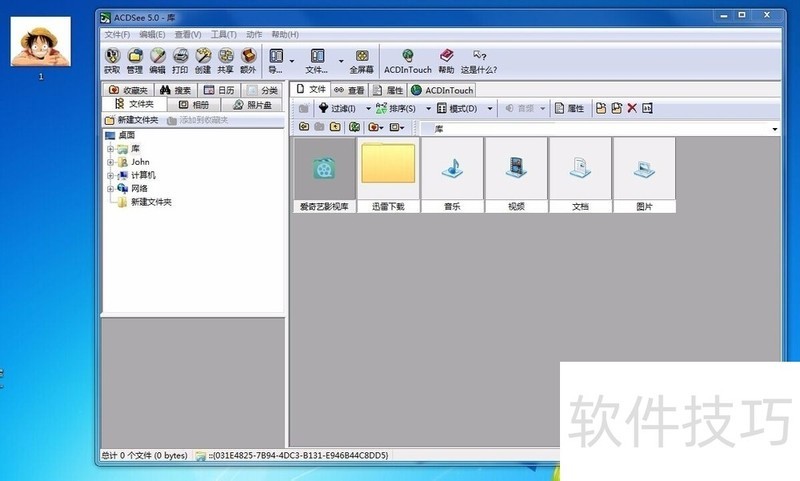
Task: Switch to the 分类 tab
Action: [262, 90]
